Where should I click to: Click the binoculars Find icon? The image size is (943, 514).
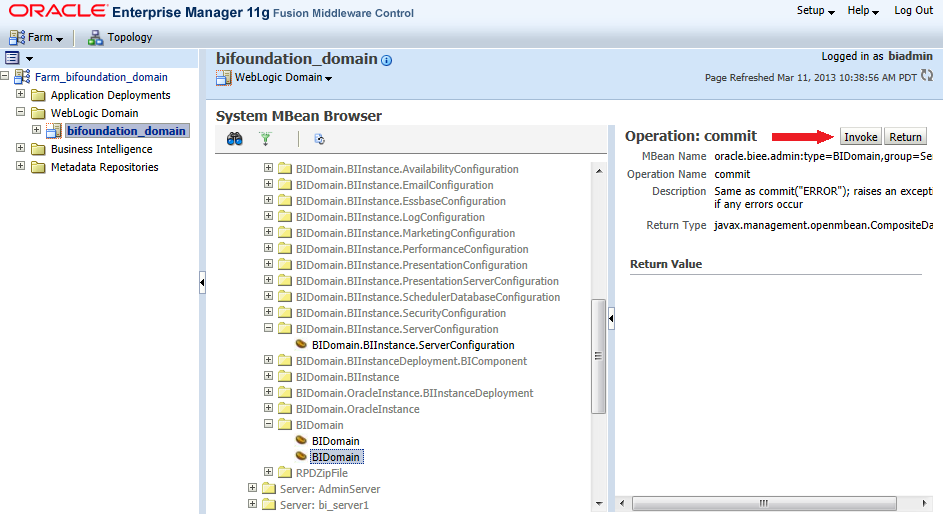click(x=235, y=139)
